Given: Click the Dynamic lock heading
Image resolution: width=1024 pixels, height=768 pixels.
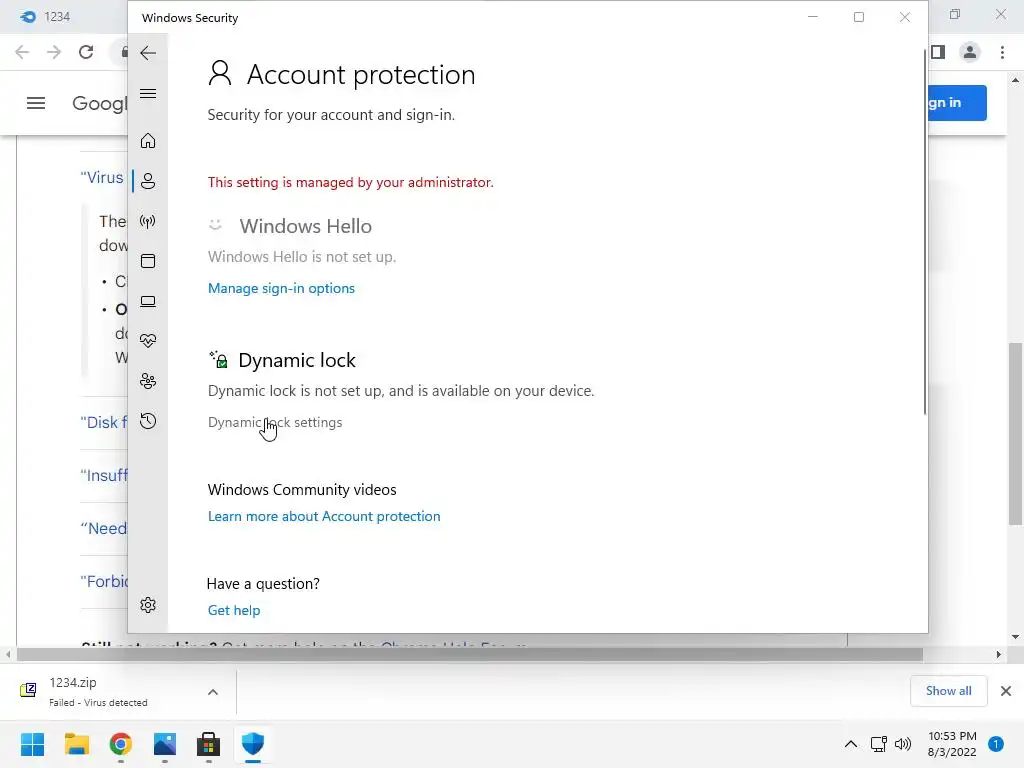Looking at the screenshot, I should click(x=297, y=360).
